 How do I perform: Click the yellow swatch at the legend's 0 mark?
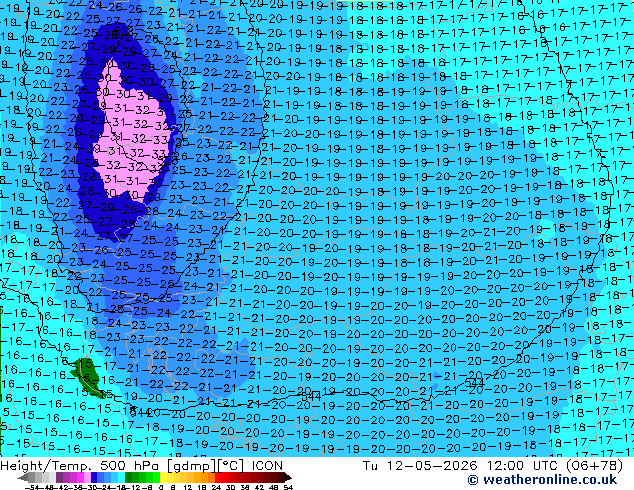coord(163,477)
